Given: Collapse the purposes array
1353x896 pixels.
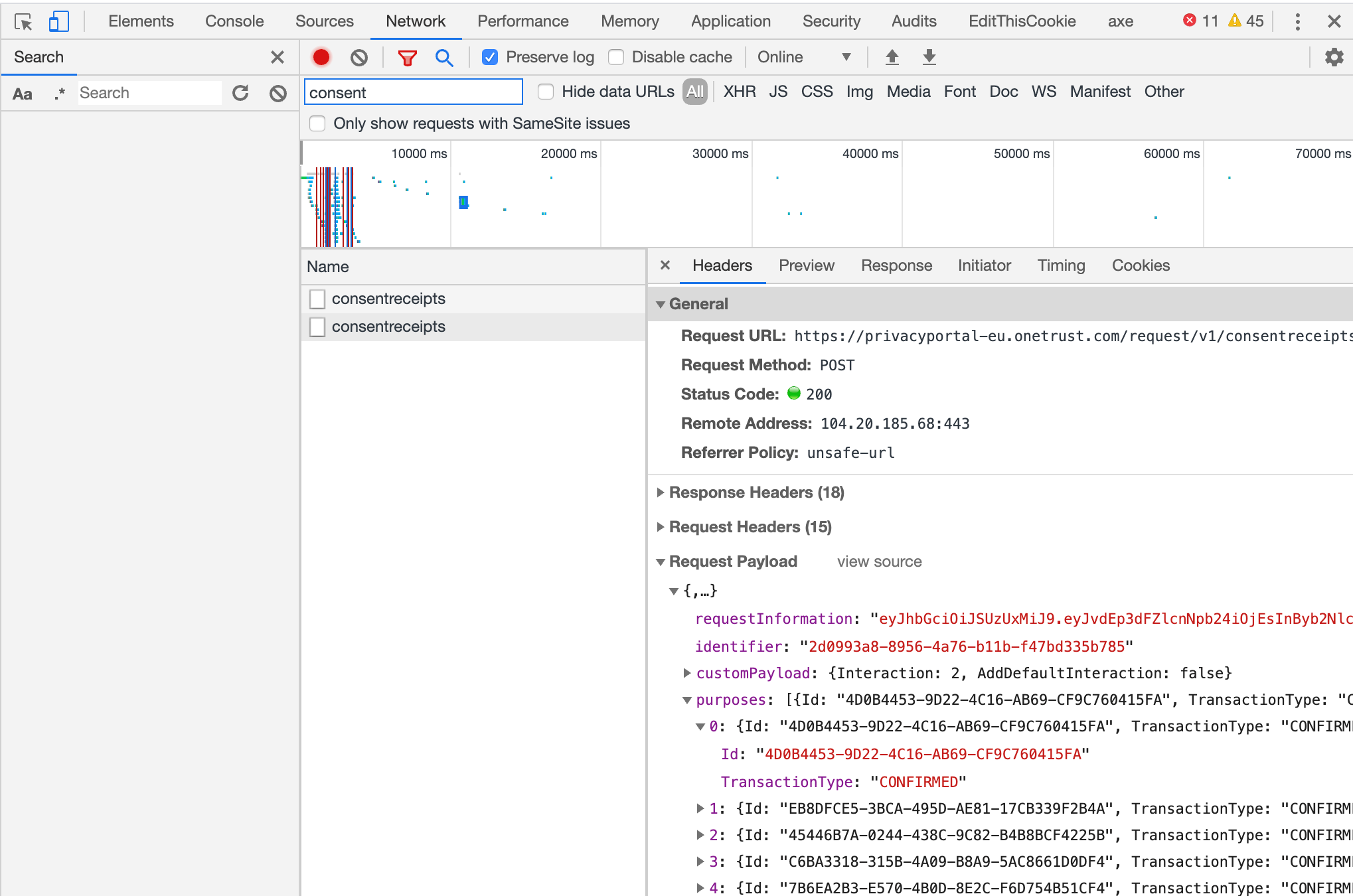Looking at the screenshot, I should pos(688,700).
